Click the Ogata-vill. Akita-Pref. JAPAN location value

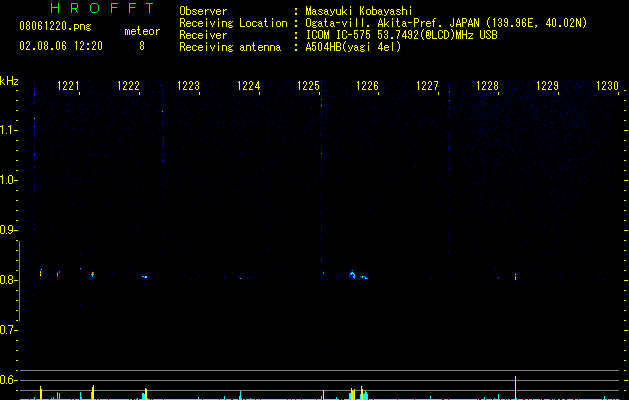446,23
